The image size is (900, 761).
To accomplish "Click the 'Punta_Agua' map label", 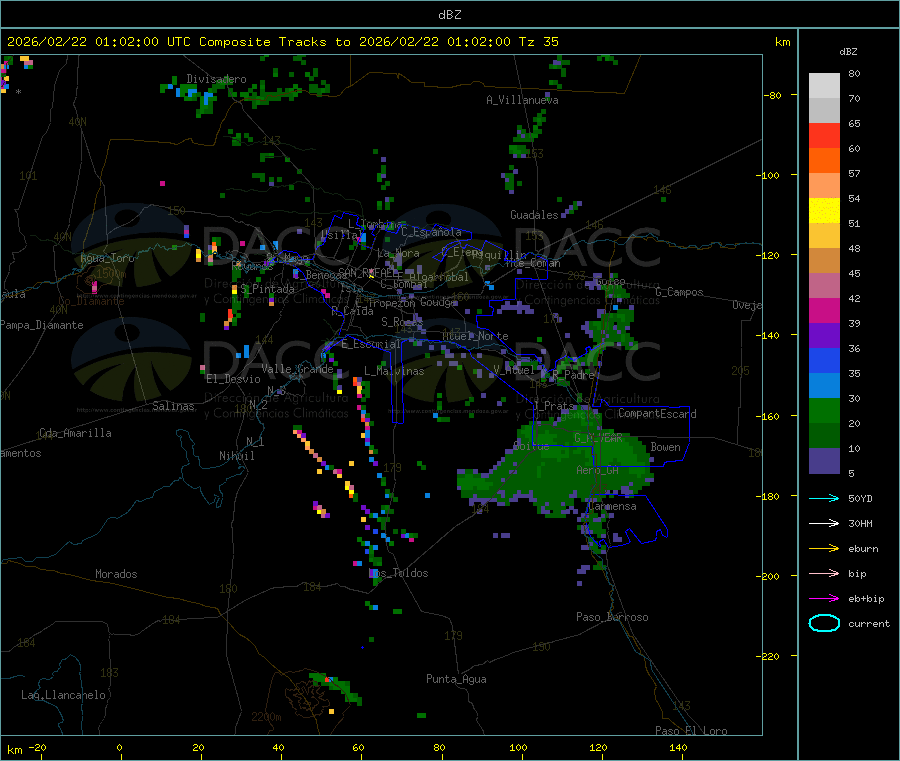I will click(x=456, y=679).
